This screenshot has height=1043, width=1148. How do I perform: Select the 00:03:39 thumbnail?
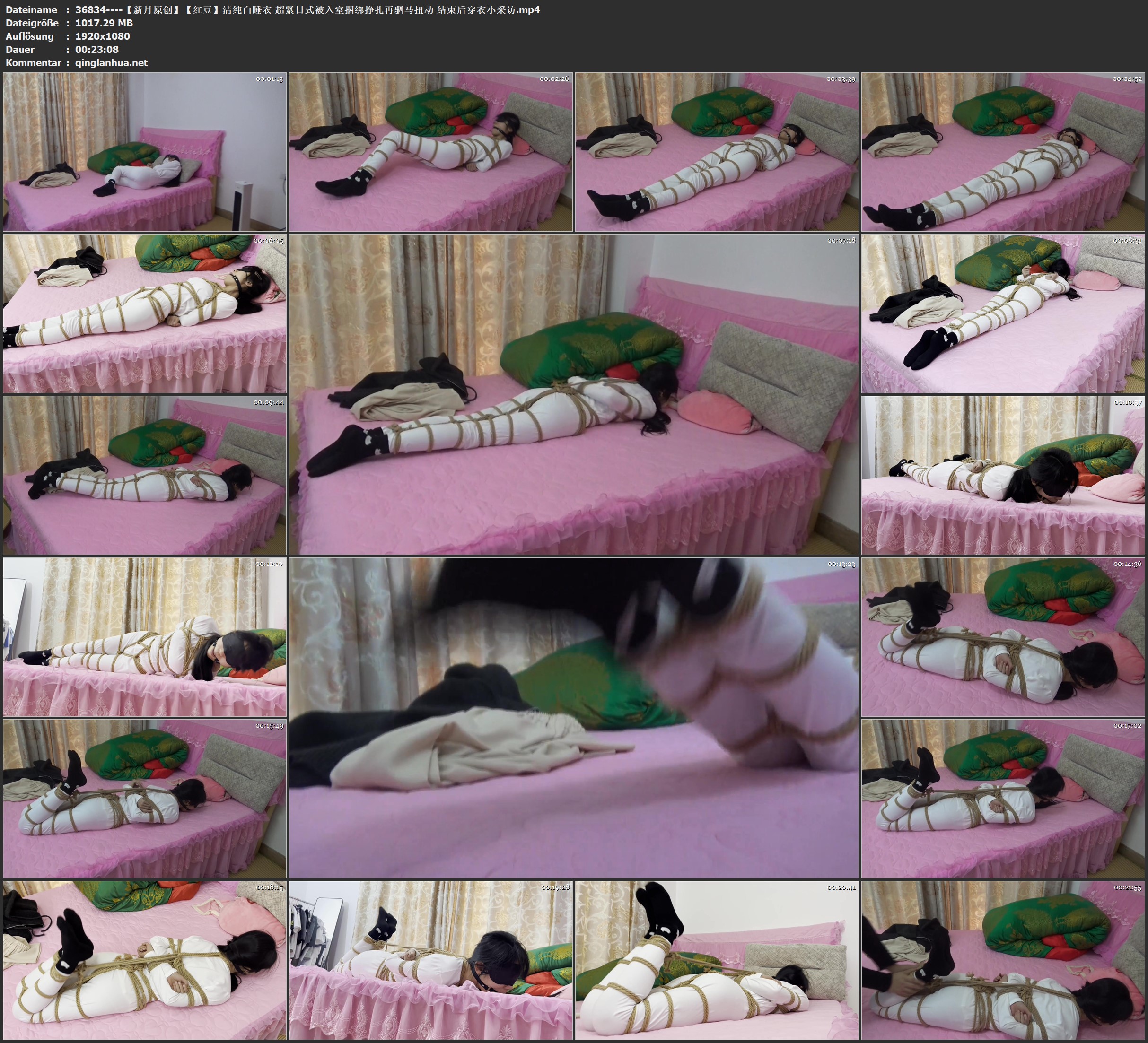tap(717, 152)
